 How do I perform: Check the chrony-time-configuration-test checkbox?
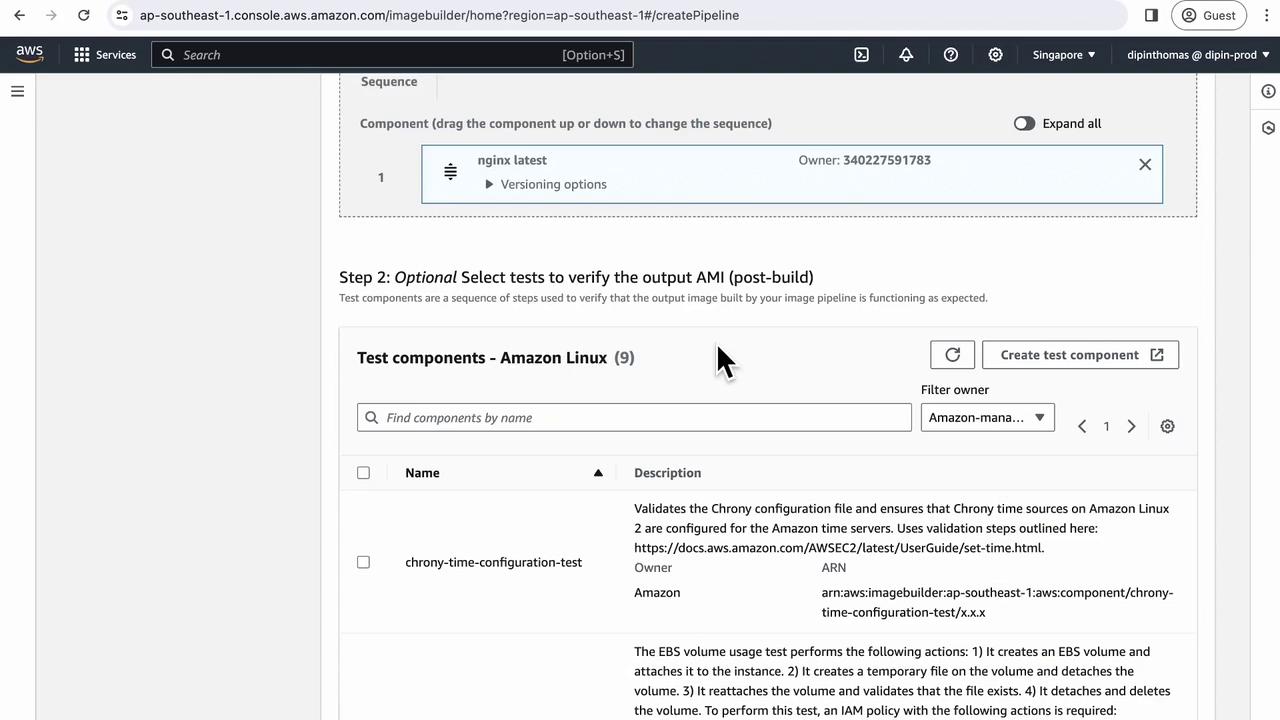[363, 562]
